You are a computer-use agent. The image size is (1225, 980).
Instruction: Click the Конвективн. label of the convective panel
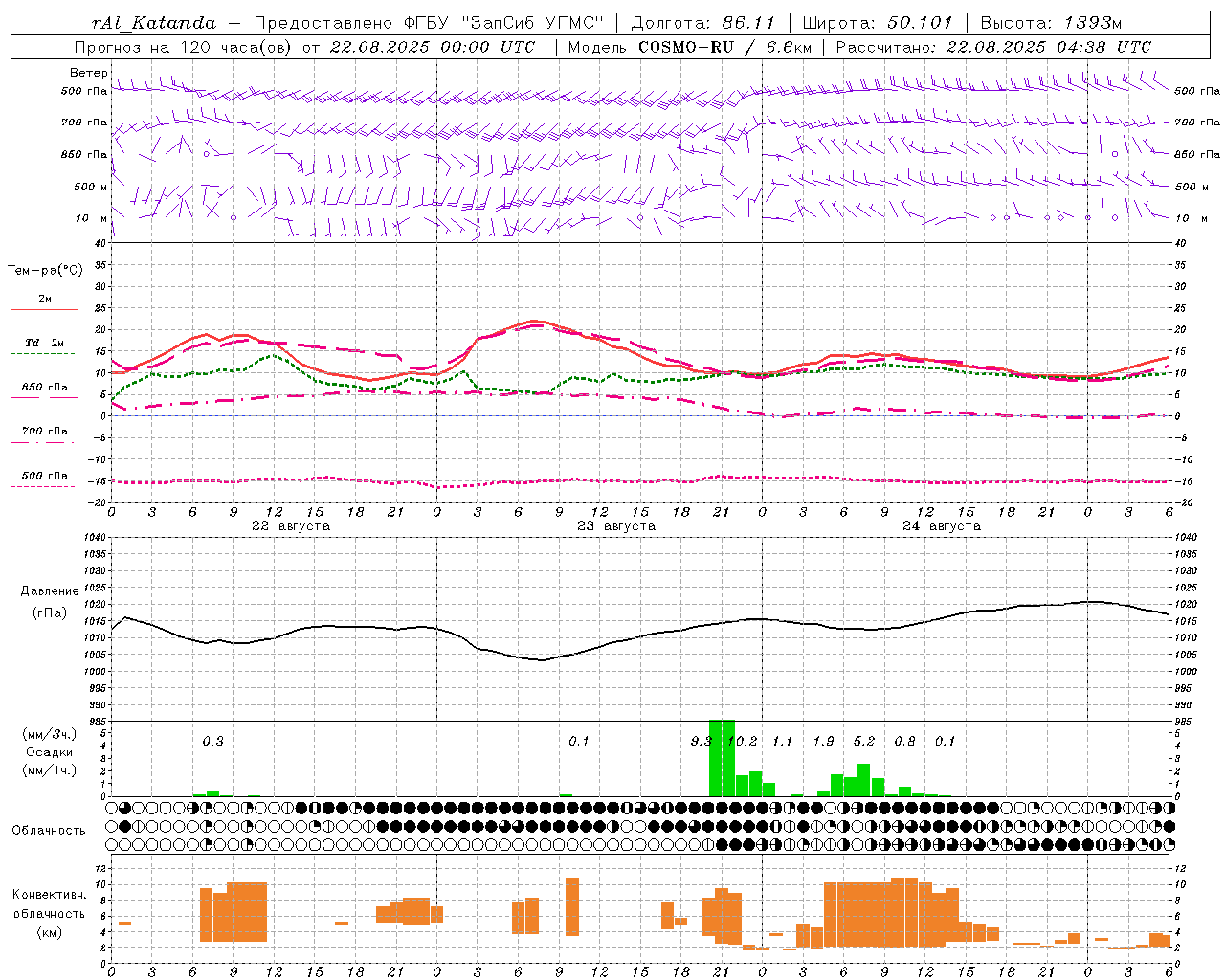click(x=50, y=894)
